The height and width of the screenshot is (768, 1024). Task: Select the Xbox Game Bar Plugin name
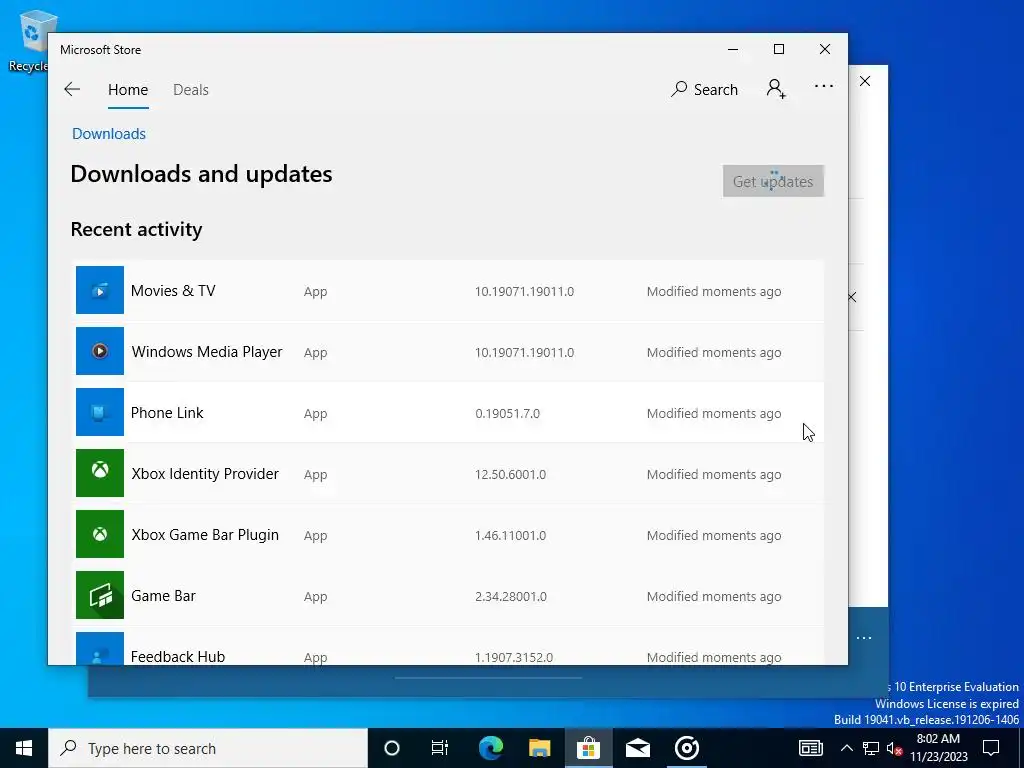[205, 535]
